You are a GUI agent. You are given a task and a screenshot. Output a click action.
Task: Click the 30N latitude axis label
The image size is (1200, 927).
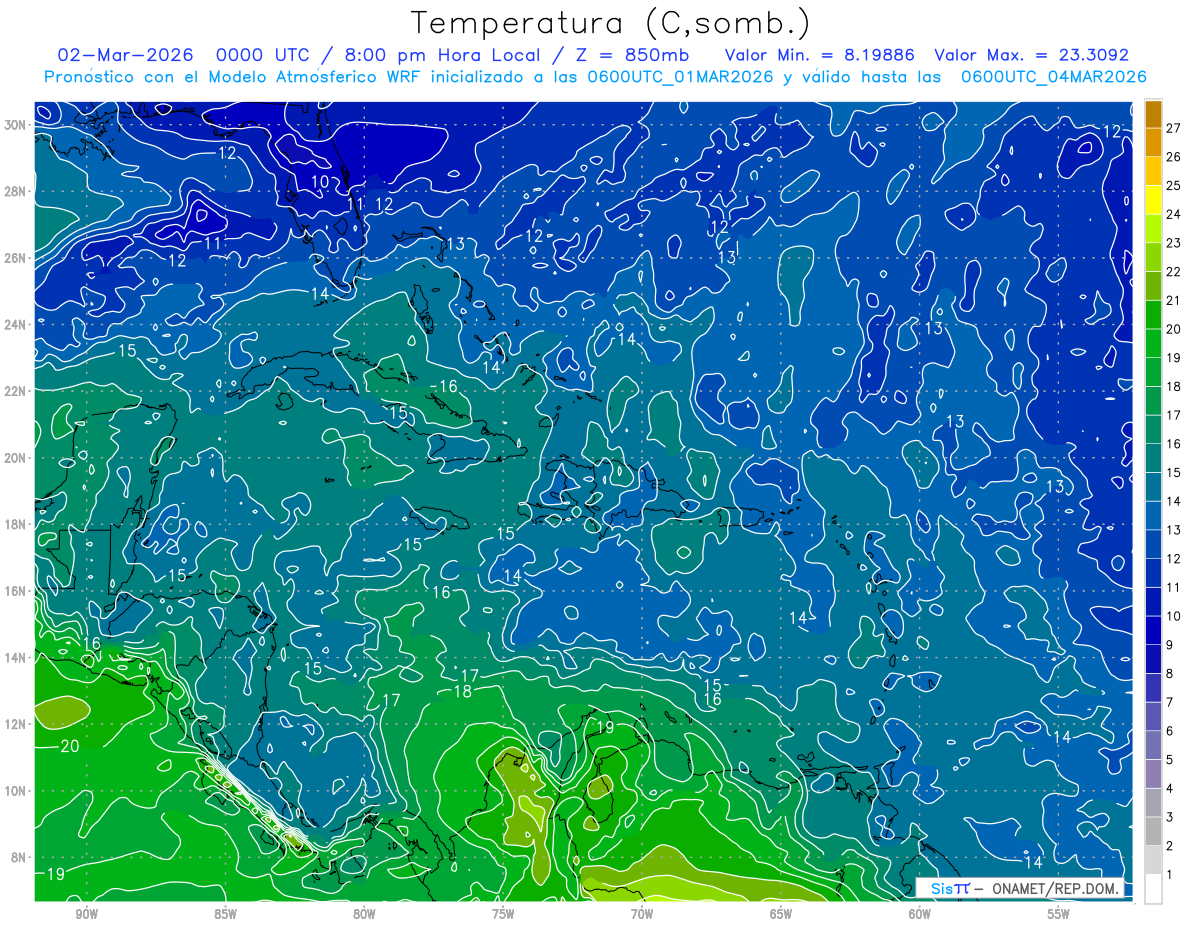[15, 124]
